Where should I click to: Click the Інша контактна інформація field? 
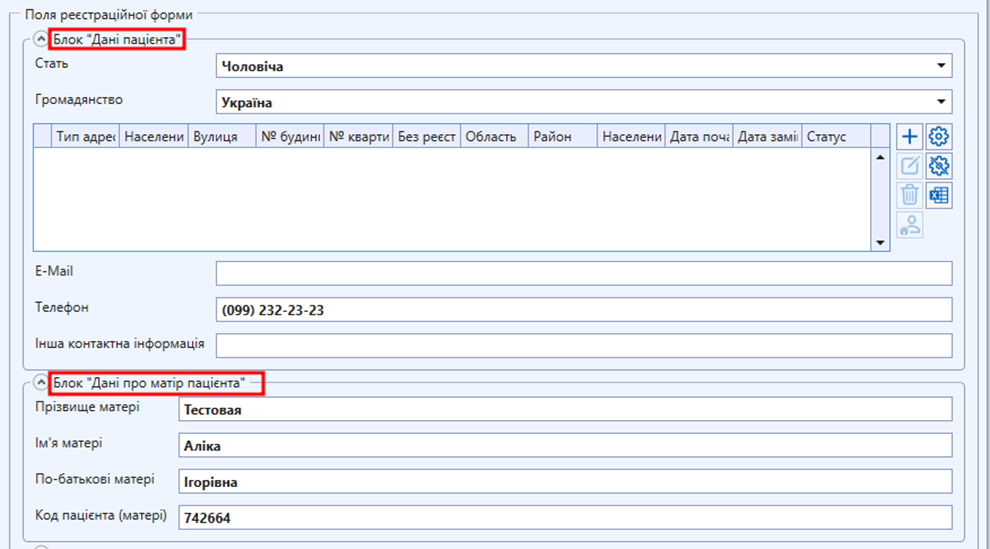pos(584,346)
